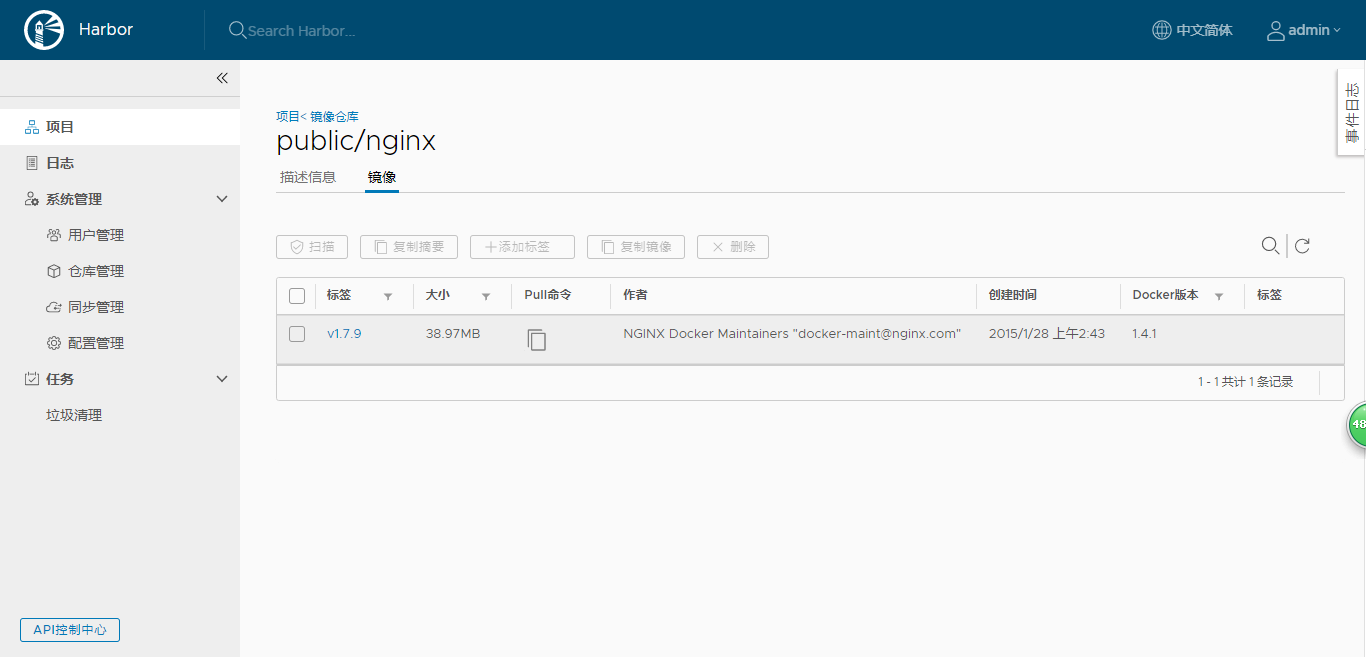
Task: Click the 作者 column header
Action: click(635, 295)
